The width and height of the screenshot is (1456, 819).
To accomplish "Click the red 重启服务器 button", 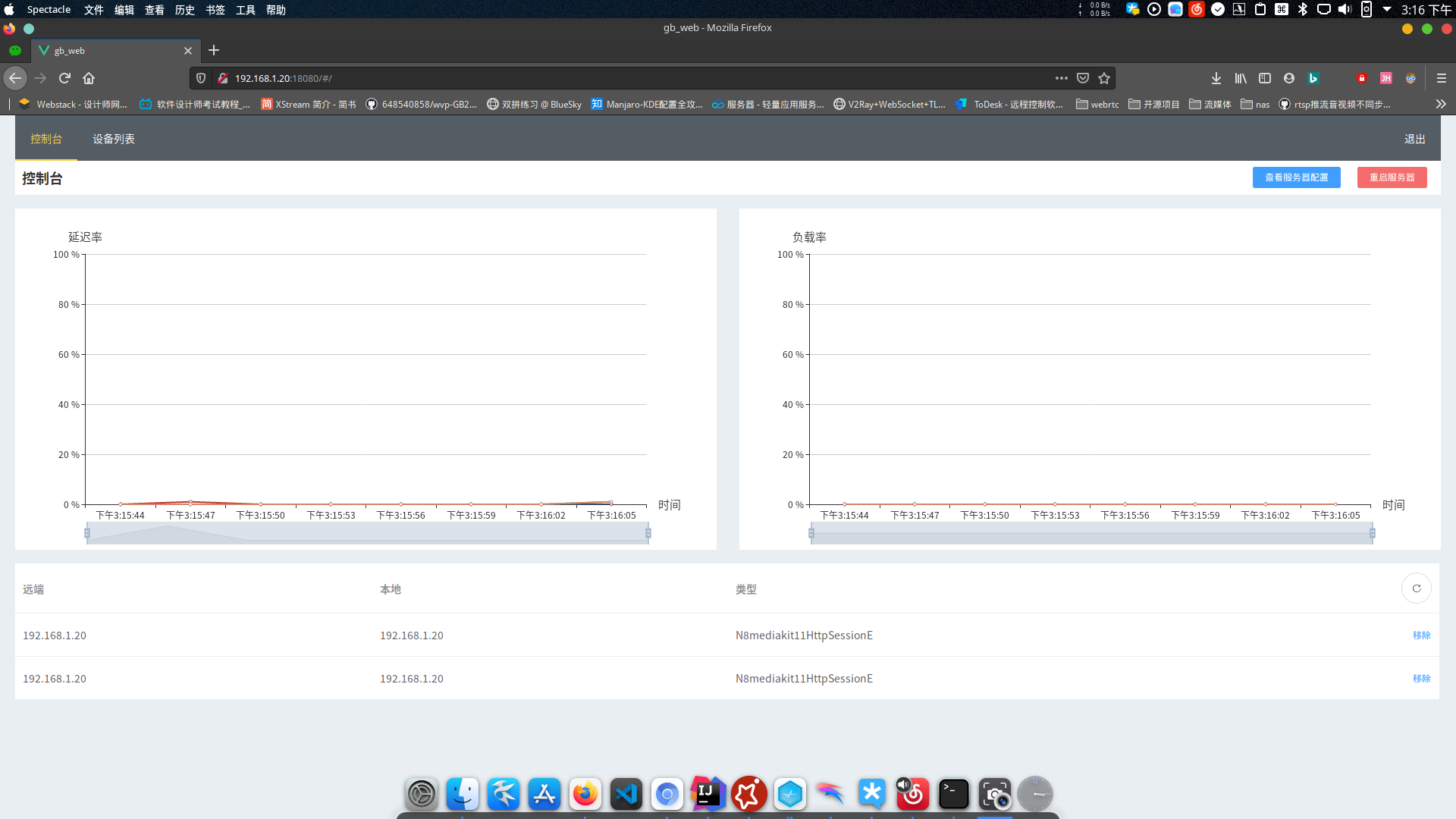I will pyautogui.click(x=1392, y=177).
